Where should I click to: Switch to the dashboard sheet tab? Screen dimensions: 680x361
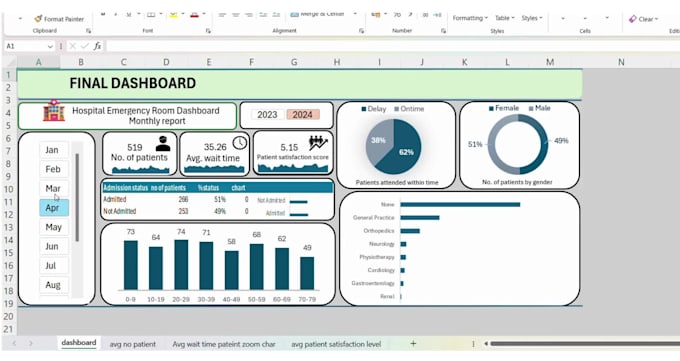(x=79, y=343)
